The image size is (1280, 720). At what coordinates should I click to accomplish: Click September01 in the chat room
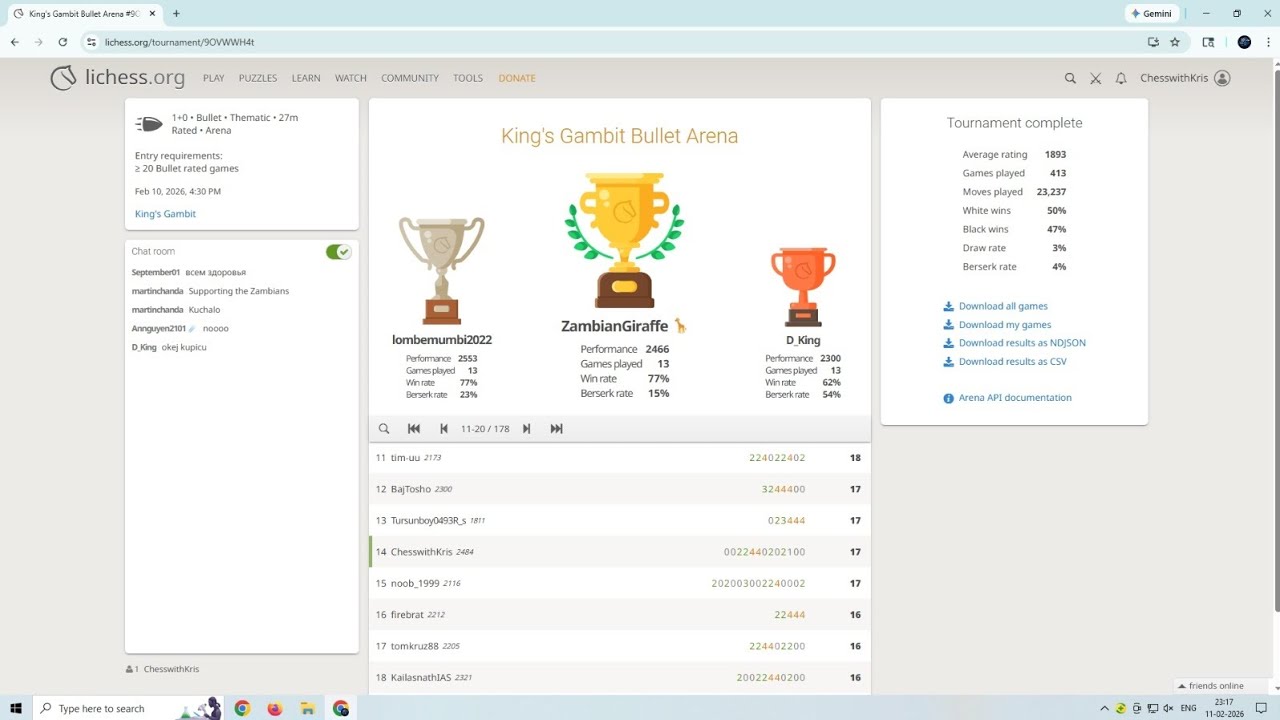tap(156, 272)
